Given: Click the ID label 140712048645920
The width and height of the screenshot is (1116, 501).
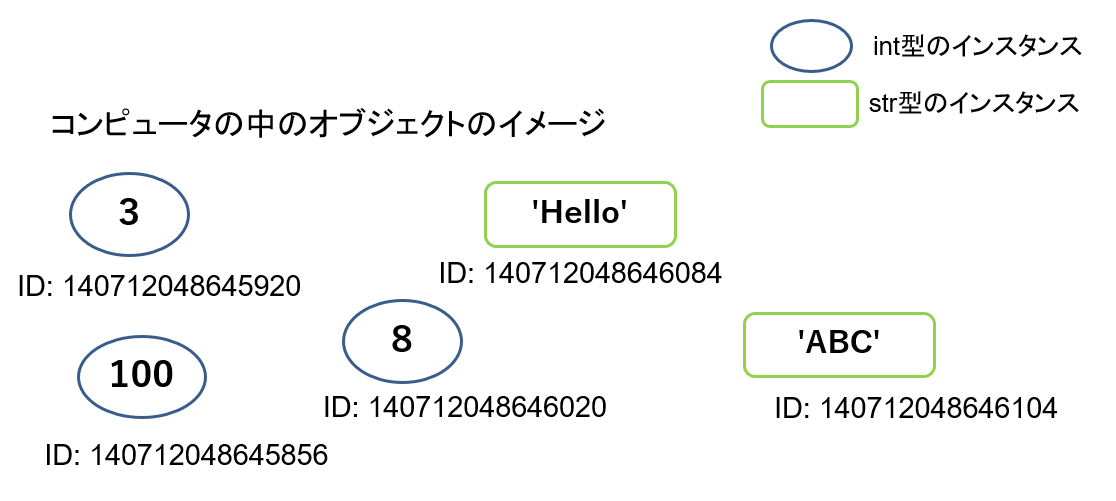Looking at the screenshot, I should tap(160, 287).
